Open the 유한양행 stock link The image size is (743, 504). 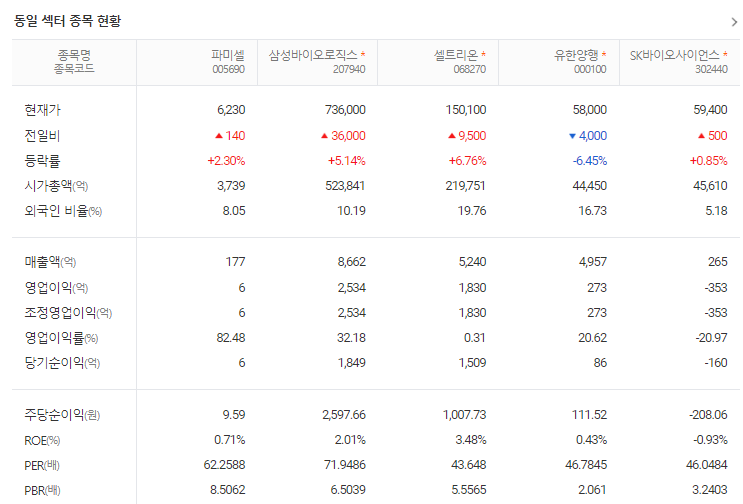[x=576, y=55]
